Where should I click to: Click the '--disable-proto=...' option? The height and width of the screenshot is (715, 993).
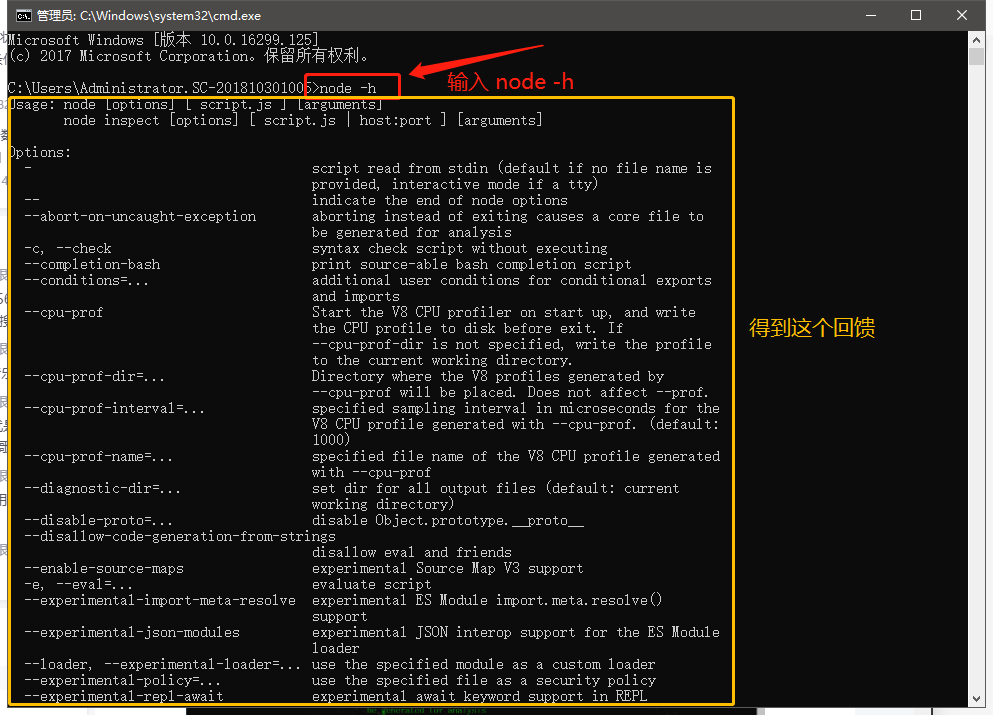point(98,521)
